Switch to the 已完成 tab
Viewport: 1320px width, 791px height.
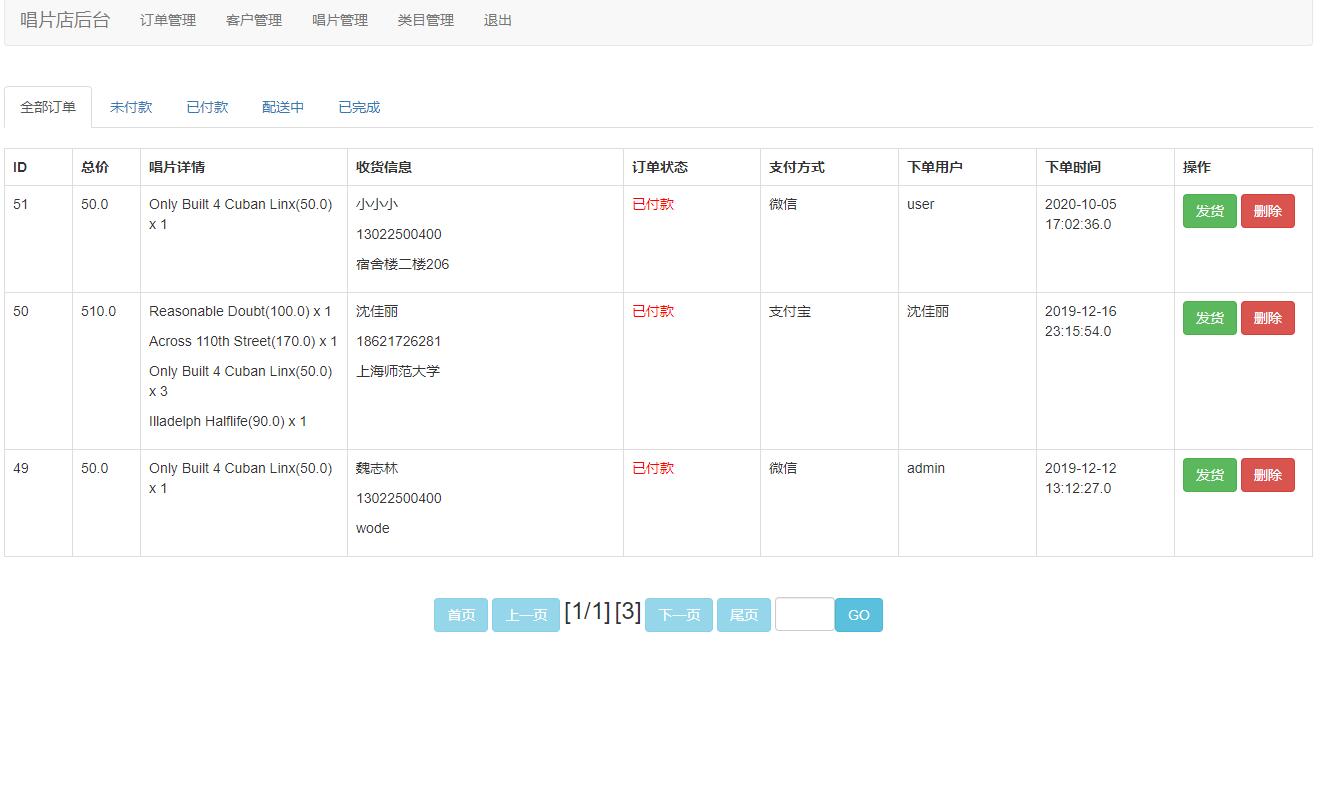(357, 106)
